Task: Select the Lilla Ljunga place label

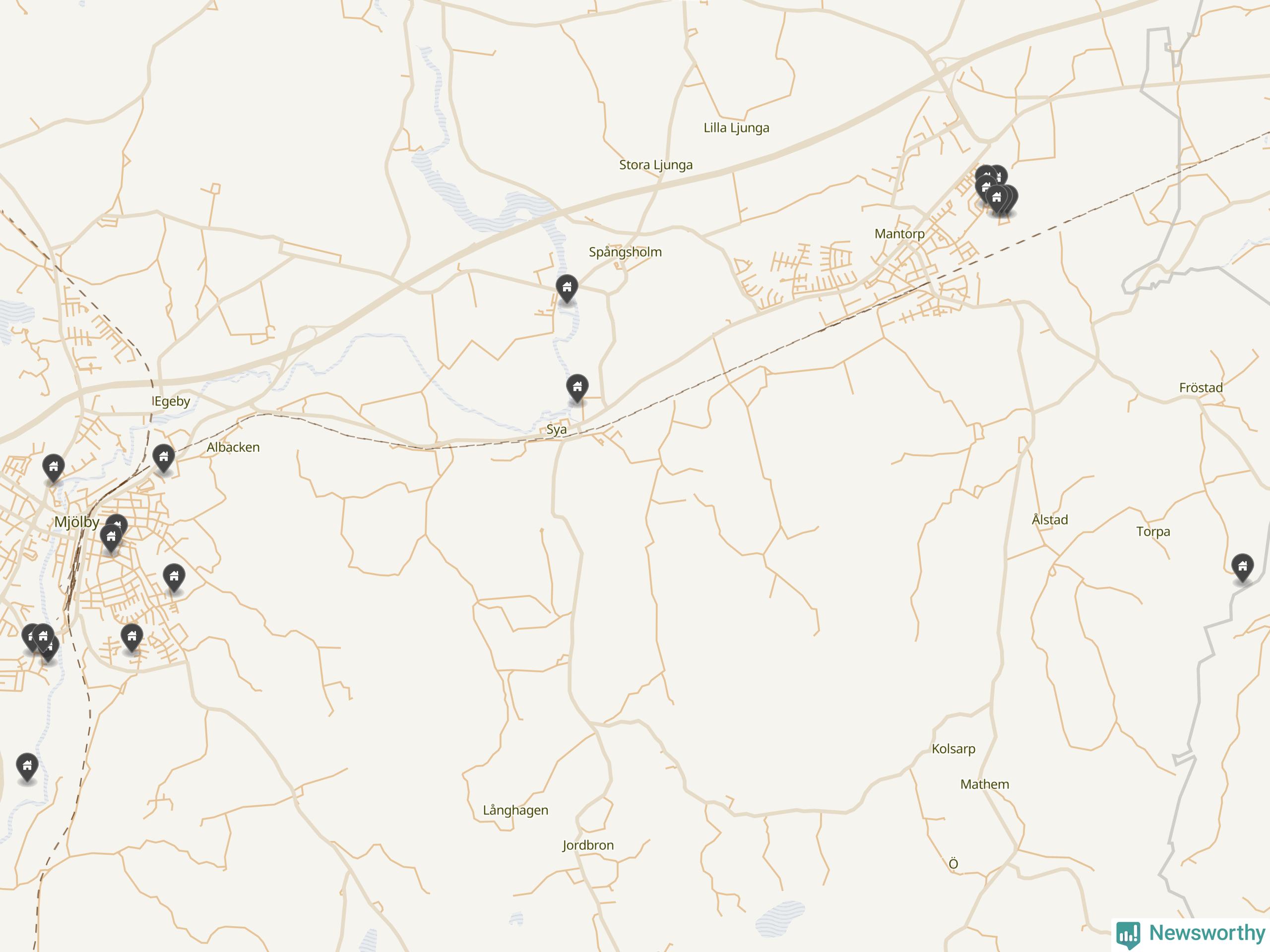Action: [736, 127]
